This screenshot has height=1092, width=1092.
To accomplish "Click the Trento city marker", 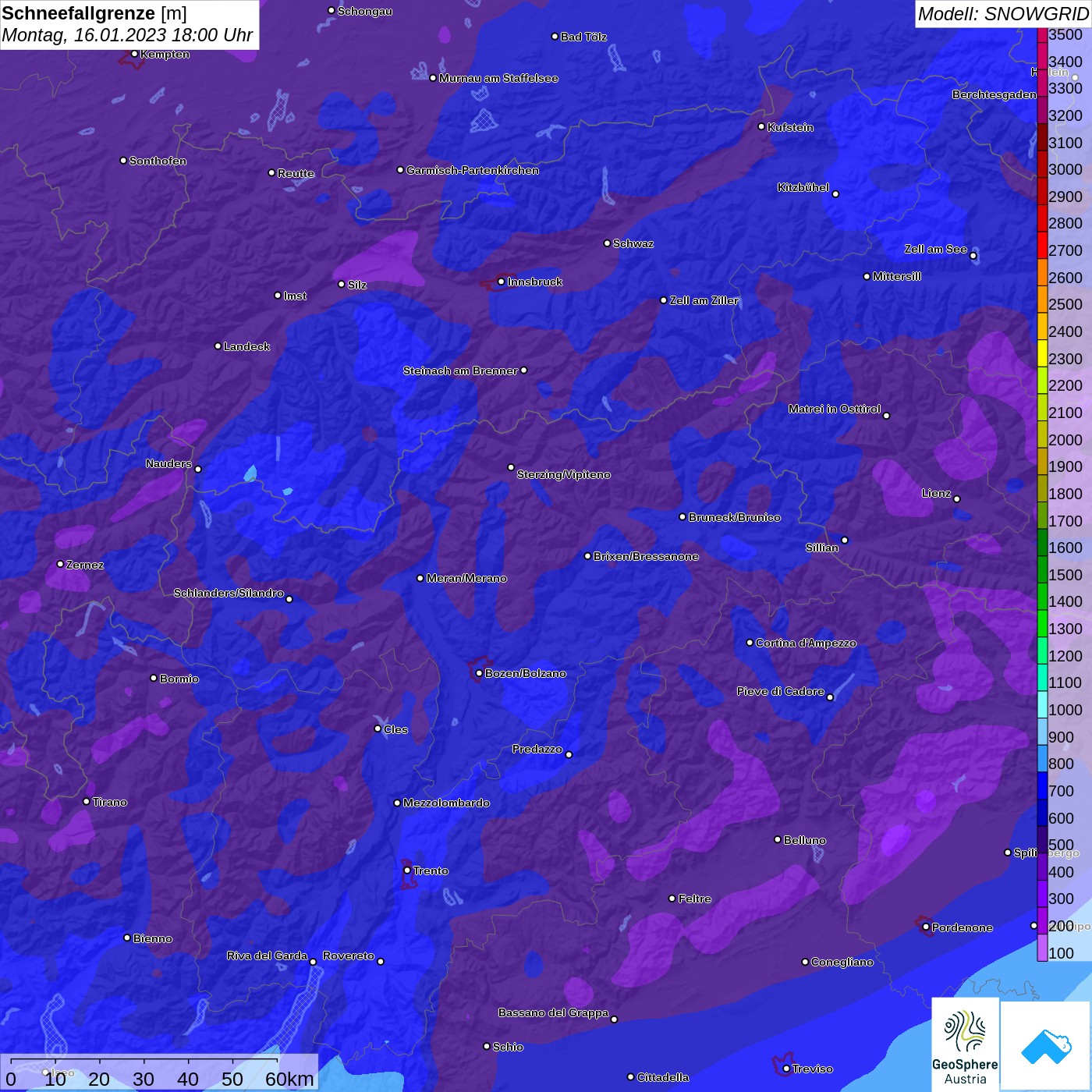I will click(407, 870).
